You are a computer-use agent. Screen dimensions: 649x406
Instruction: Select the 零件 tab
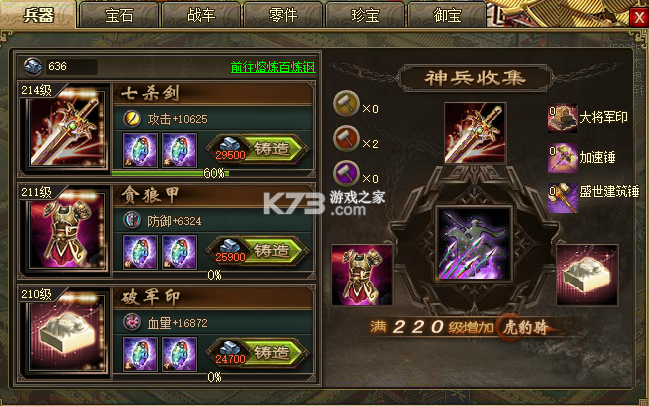[283, 15]
